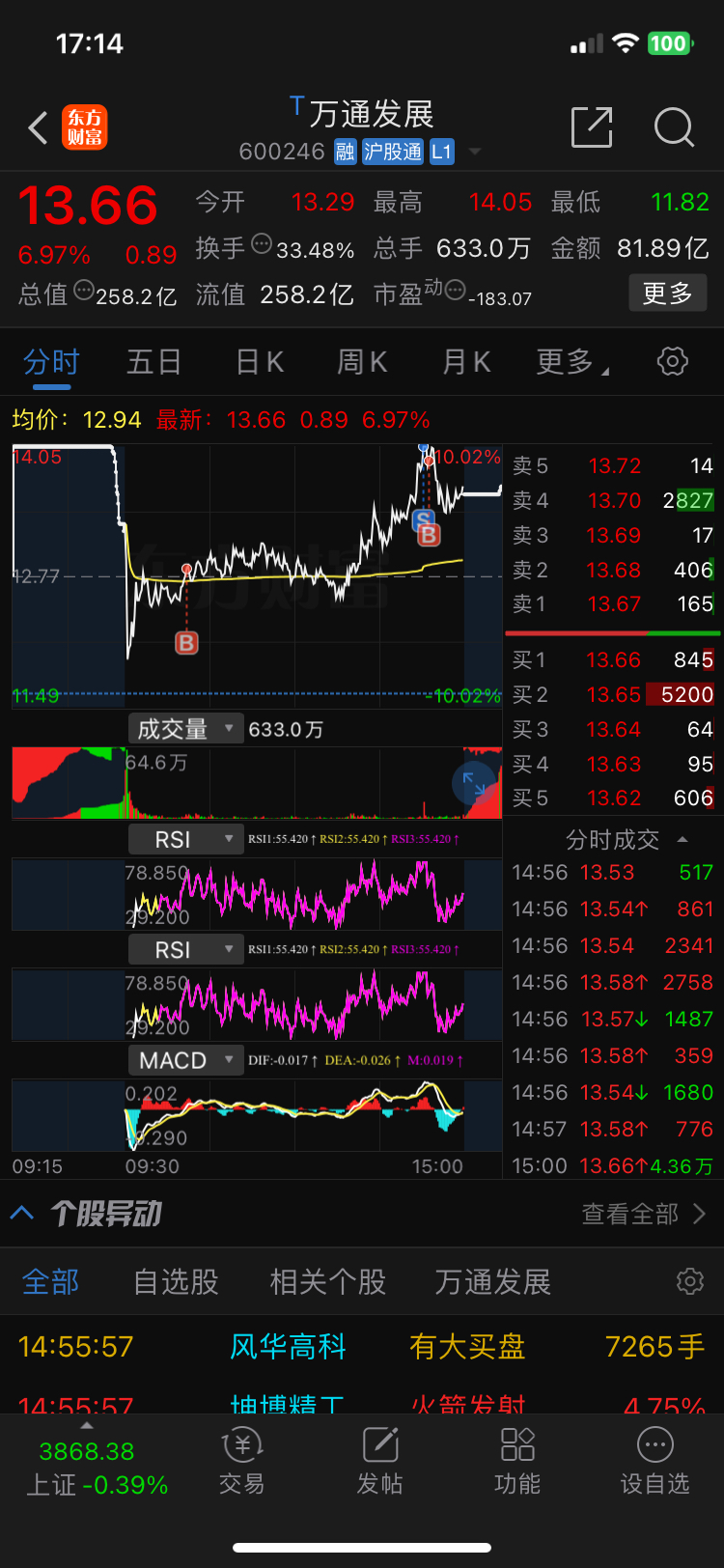Expand the 更多 chart period dropdown
The height and width of the screenshot is (1568, 724).
point(573,362)
